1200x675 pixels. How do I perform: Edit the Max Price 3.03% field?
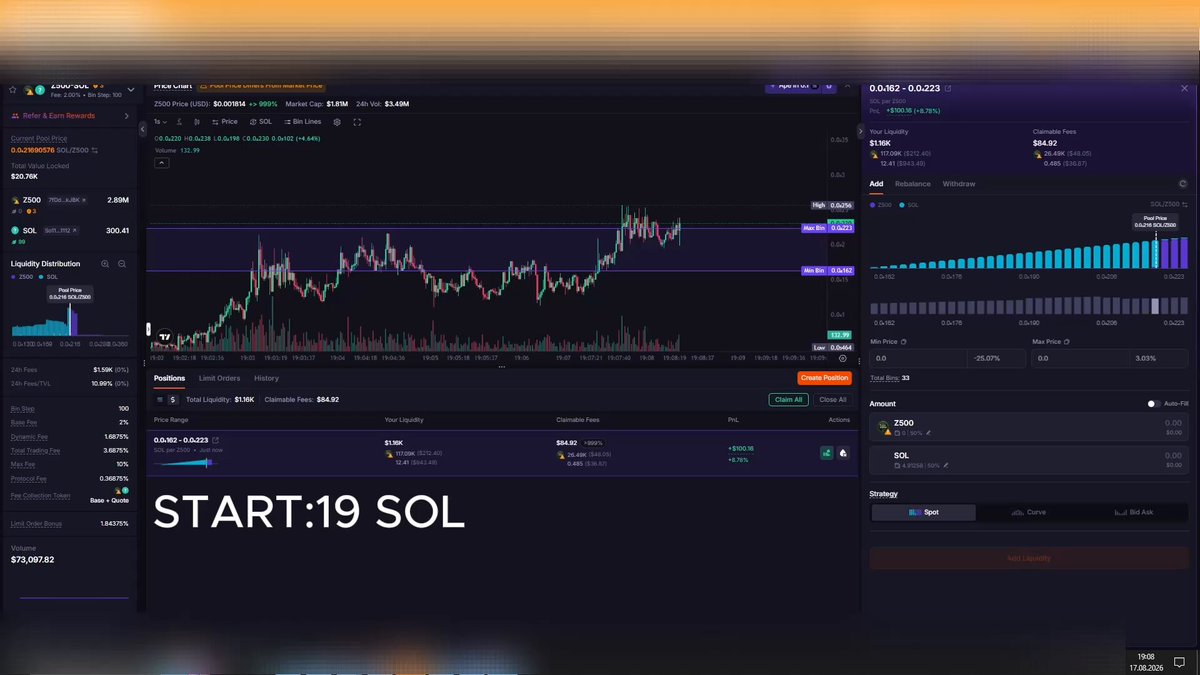(x=1159, y=358)
